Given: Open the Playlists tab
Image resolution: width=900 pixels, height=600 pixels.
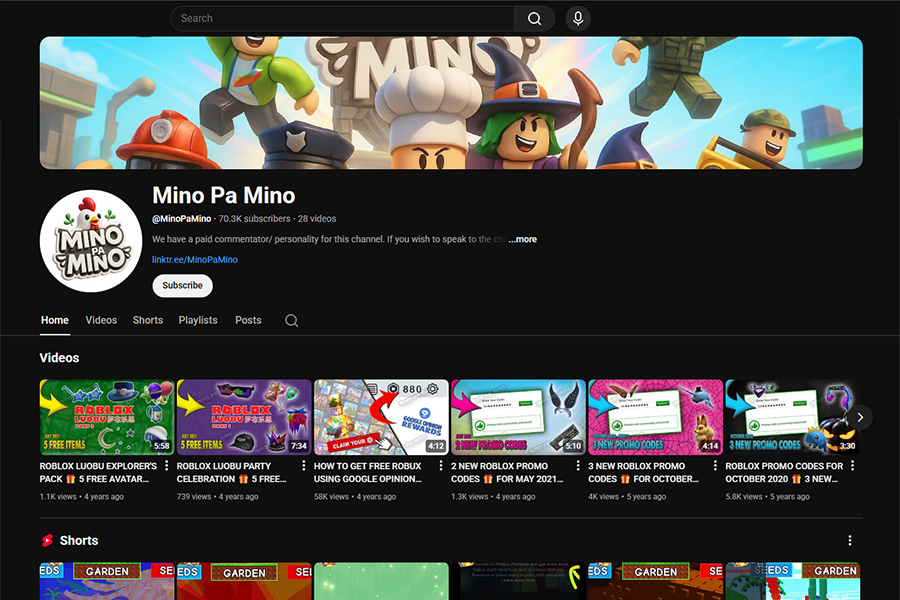Looking at the screenshot, I should coord(198,320).
